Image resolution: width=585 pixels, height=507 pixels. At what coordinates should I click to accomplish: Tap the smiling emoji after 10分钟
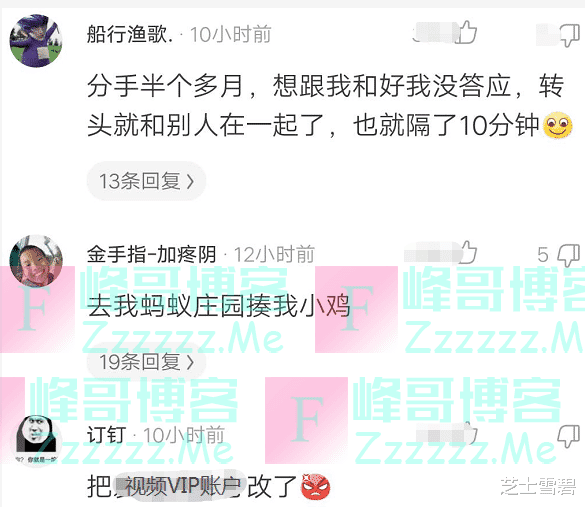558,125
